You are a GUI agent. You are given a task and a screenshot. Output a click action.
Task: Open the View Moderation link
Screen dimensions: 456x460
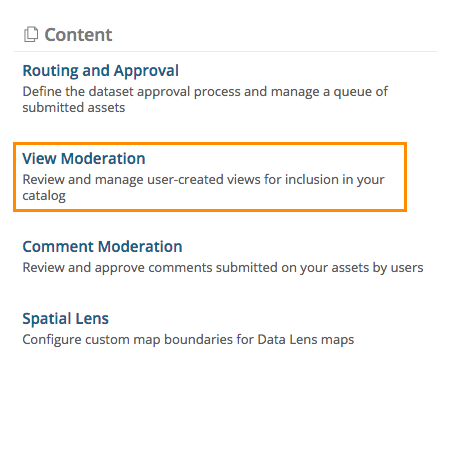(84, 158)
